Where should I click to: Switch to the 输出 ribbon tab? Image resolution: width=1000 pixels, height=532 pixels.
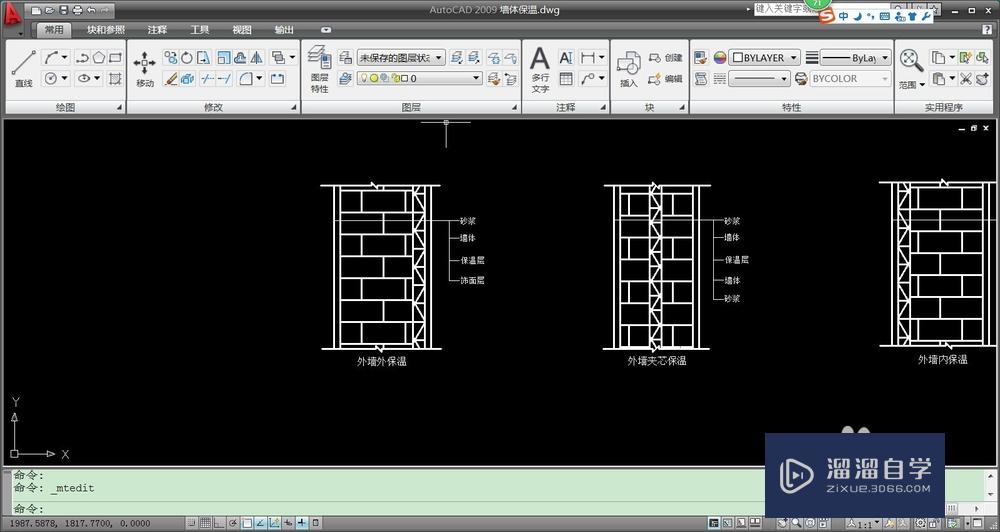[284, 29]
